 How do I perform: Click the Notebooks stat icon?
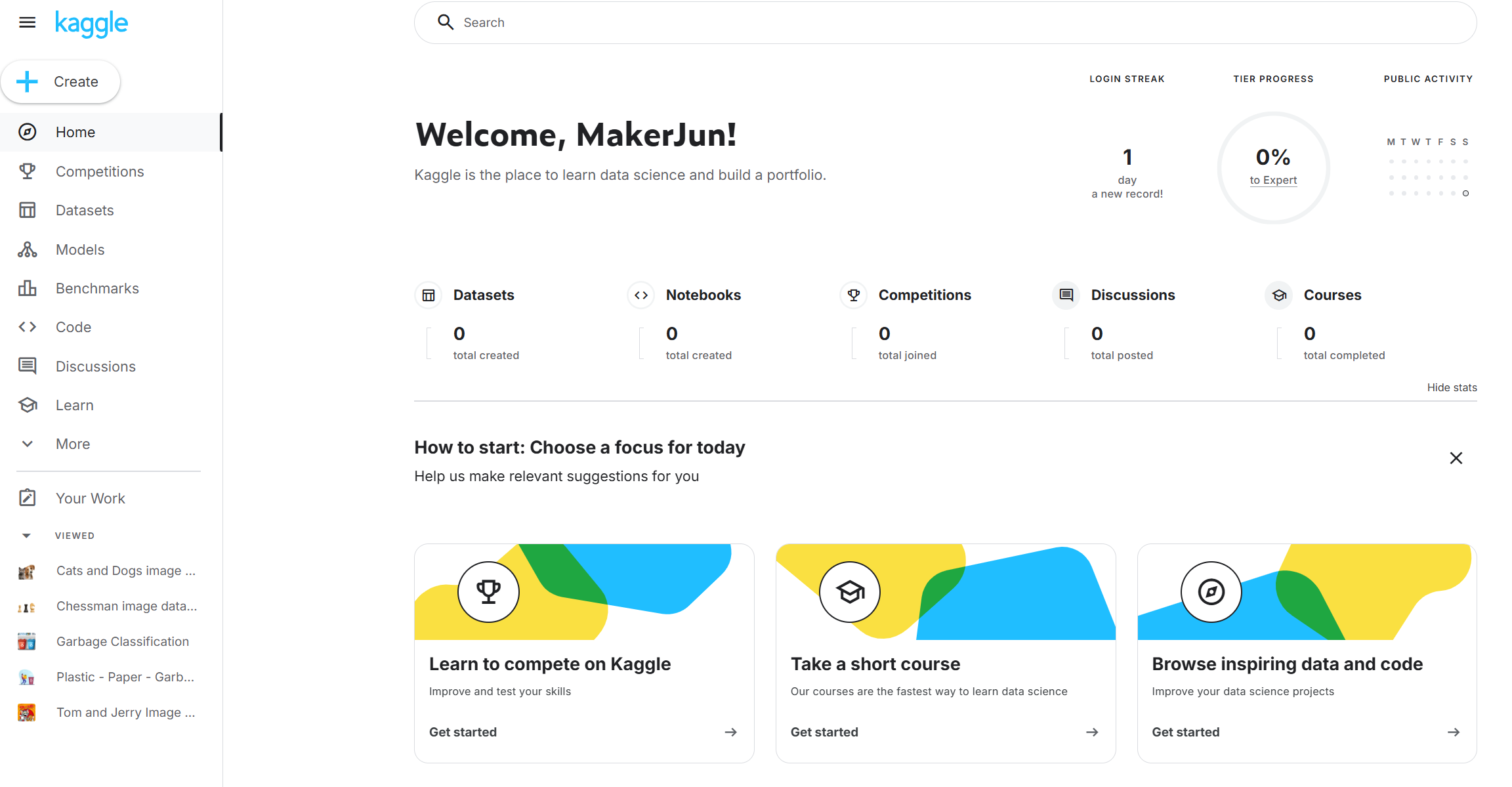[x=641, y=295]
